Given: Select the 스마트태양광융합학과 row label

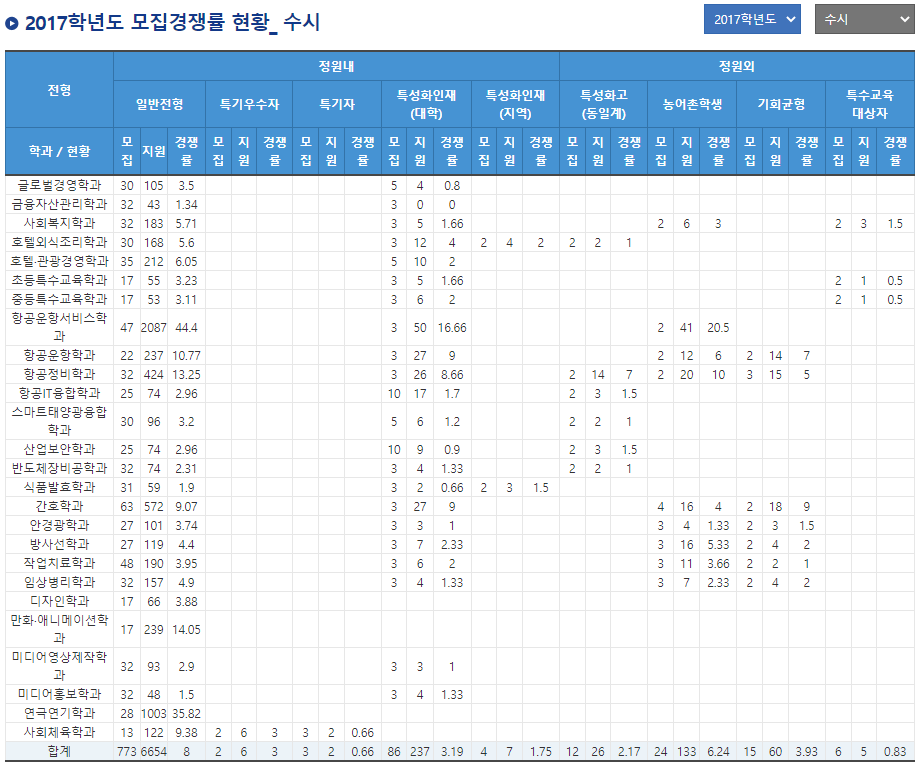Looking at the screenshot, I should [x=59, y=421].
